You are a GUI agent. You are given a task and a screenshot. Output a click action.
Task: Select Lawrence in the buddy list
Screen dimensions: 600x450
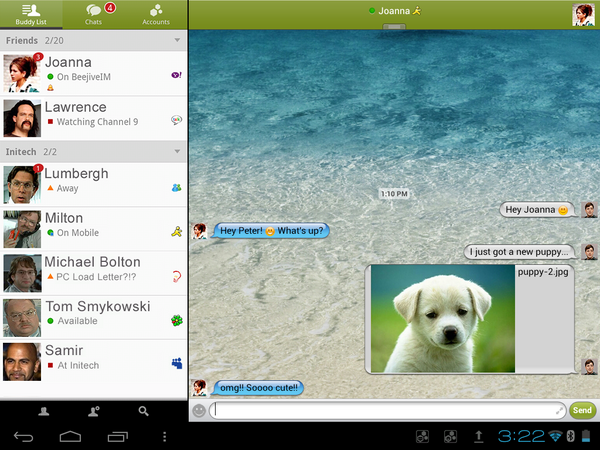pyautogui.click(x=93, y=118)
